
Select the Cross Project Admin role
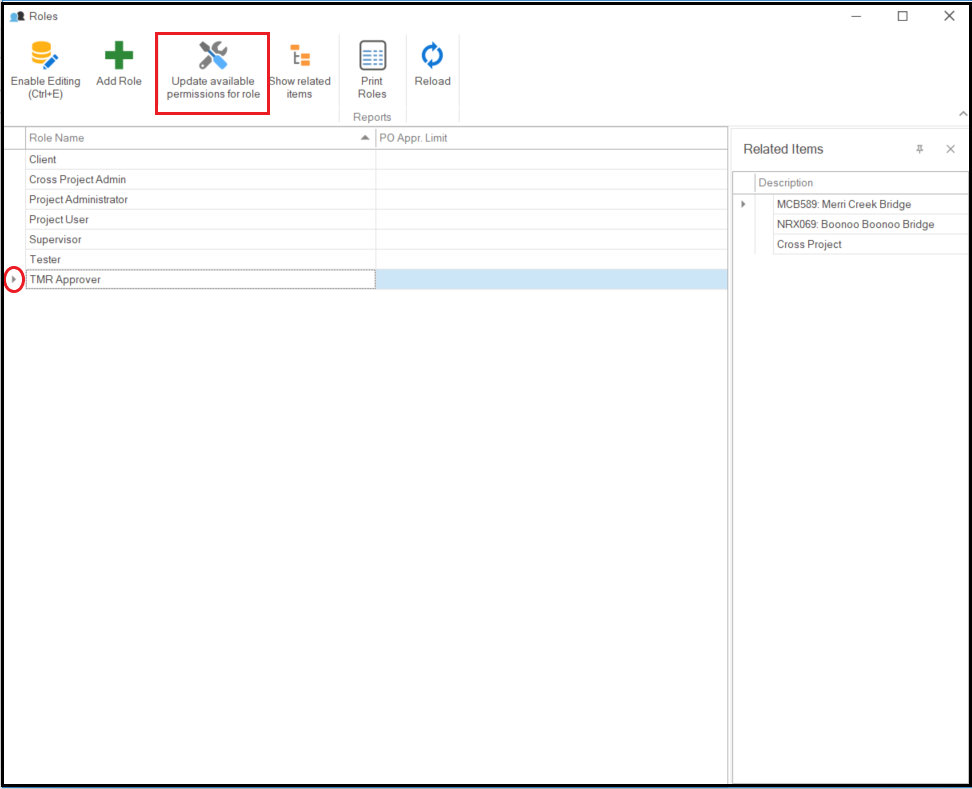tap(200, 179)
